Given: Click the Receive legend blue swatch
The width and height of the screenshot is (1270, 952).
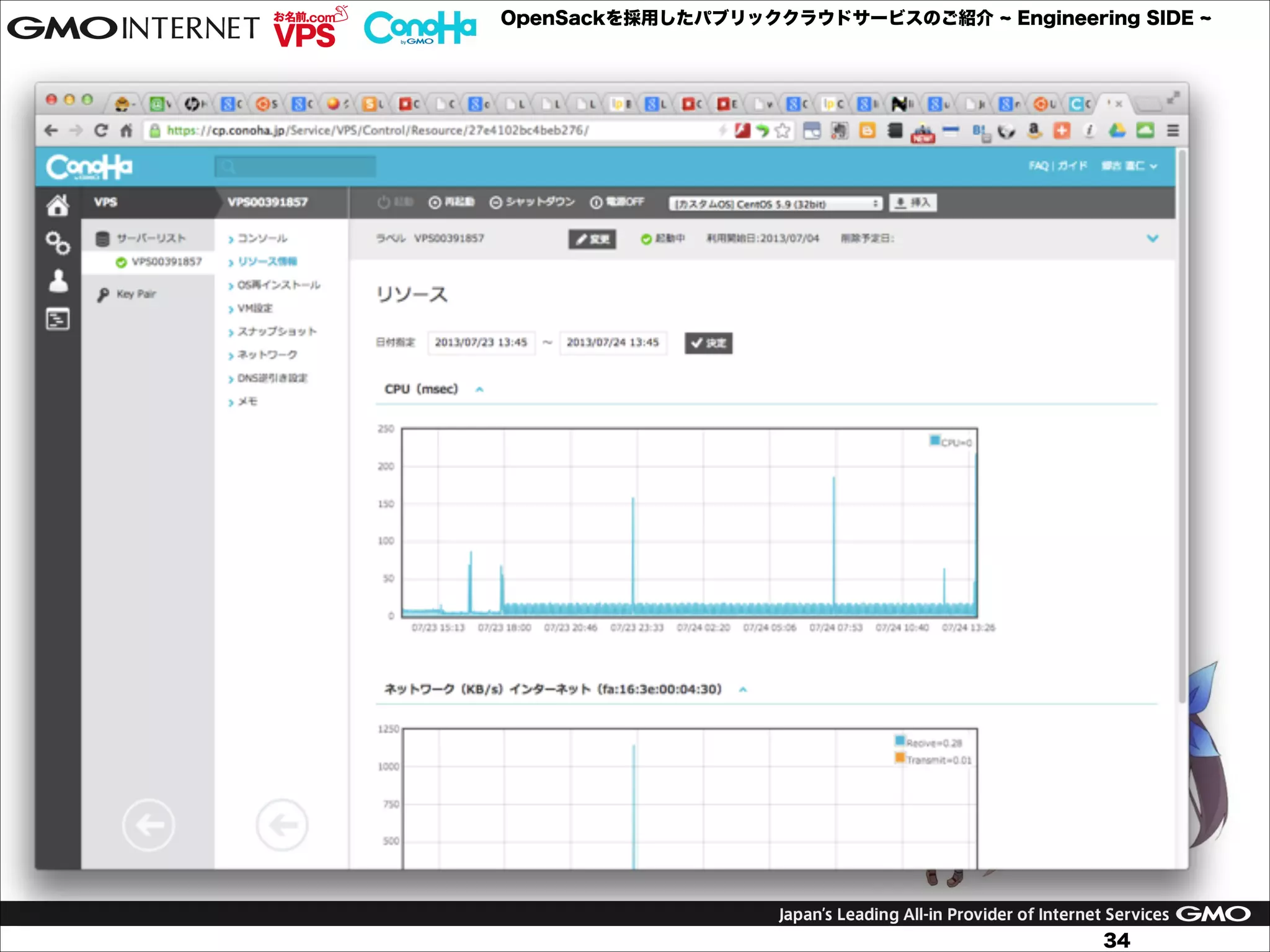Looking at the screenshot, I should [900, 741].
